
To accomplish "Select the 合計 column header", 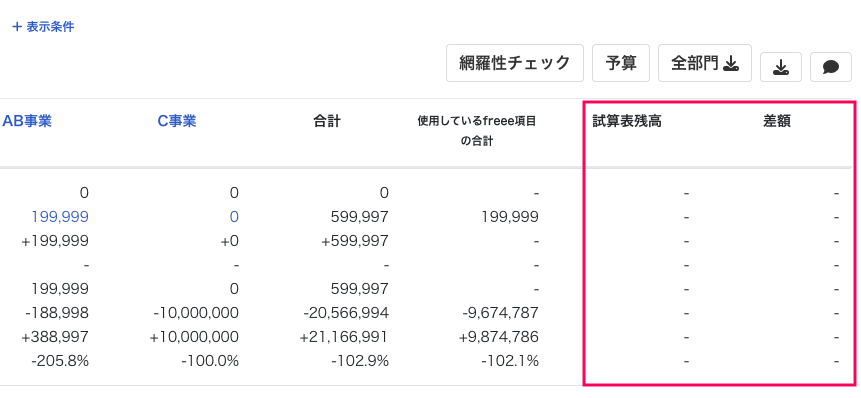I will pos(327,121).
